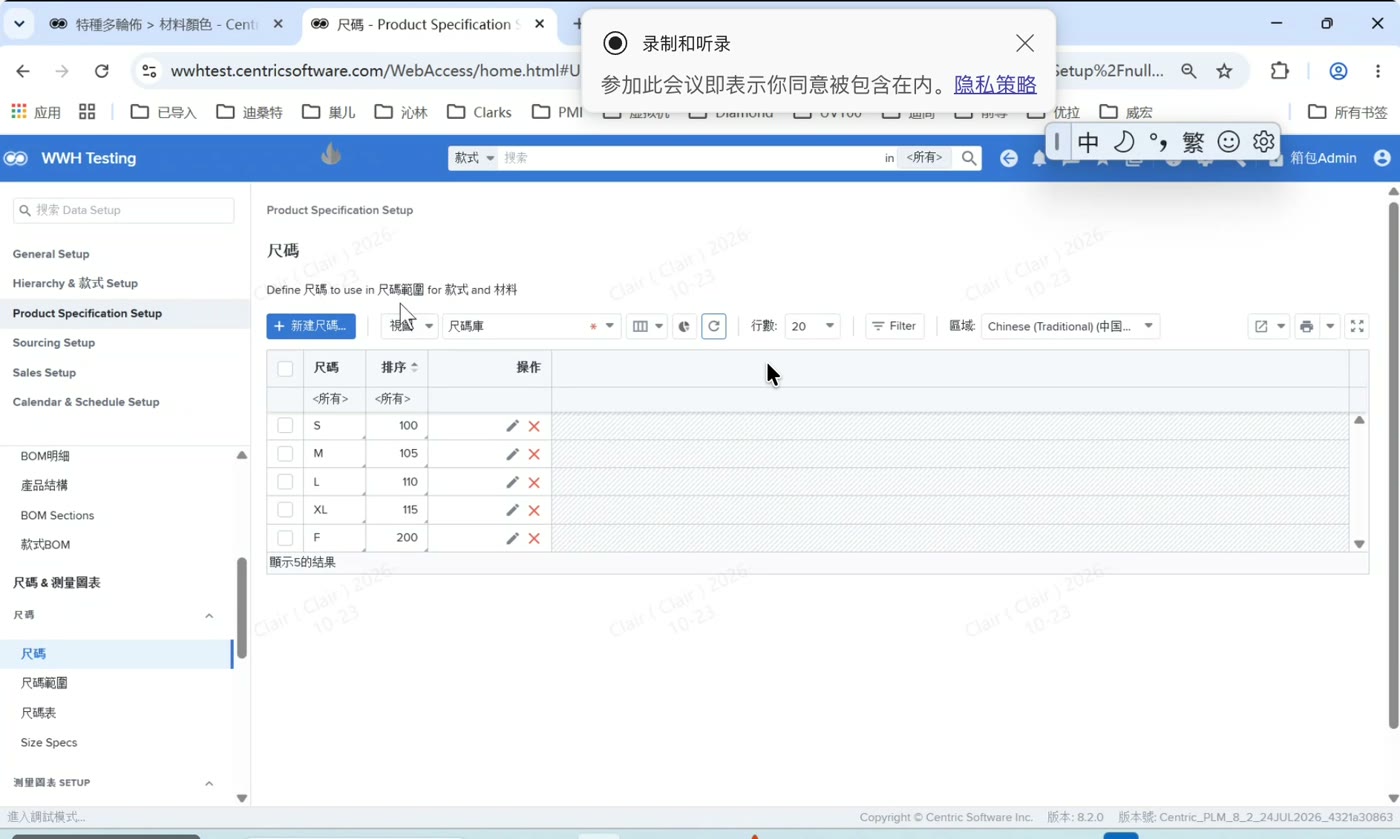This screenshot has width=1400, height=839.
Task: Click the Centric logo in header
Action: coord(16,158)
